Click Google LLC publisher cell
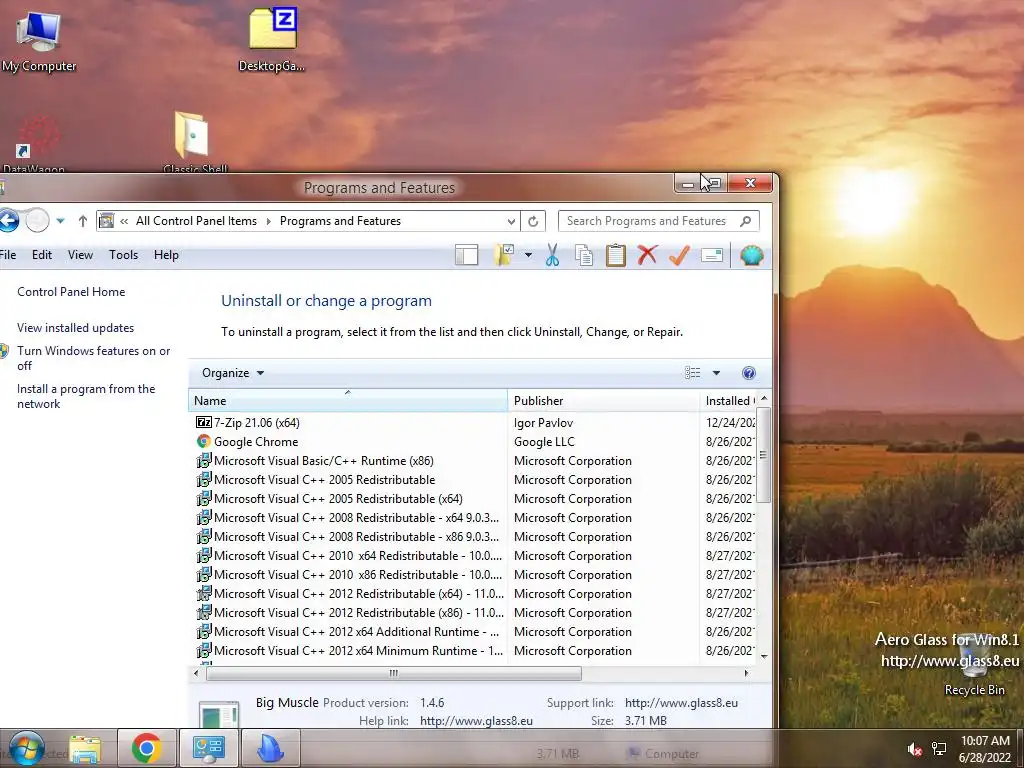The image size is (1024, 768). coord(544,441)
